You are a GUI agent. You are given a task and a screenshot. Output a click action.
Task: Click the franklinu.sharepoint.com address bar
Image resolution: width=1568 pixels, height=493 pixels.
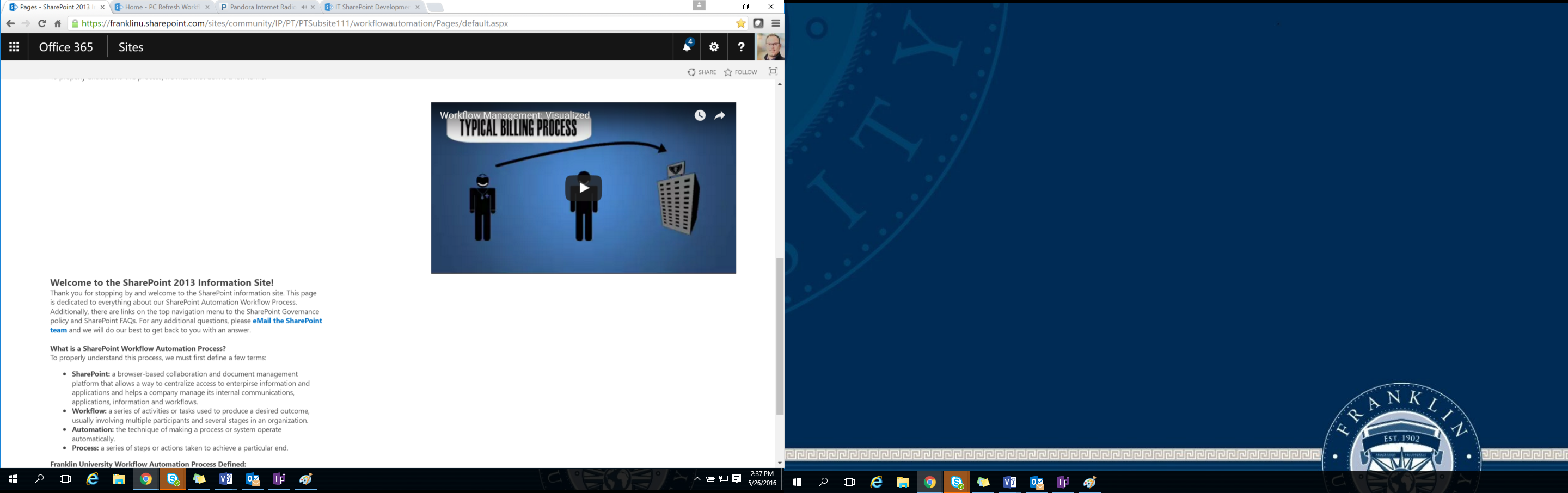[x=402, y=24]
